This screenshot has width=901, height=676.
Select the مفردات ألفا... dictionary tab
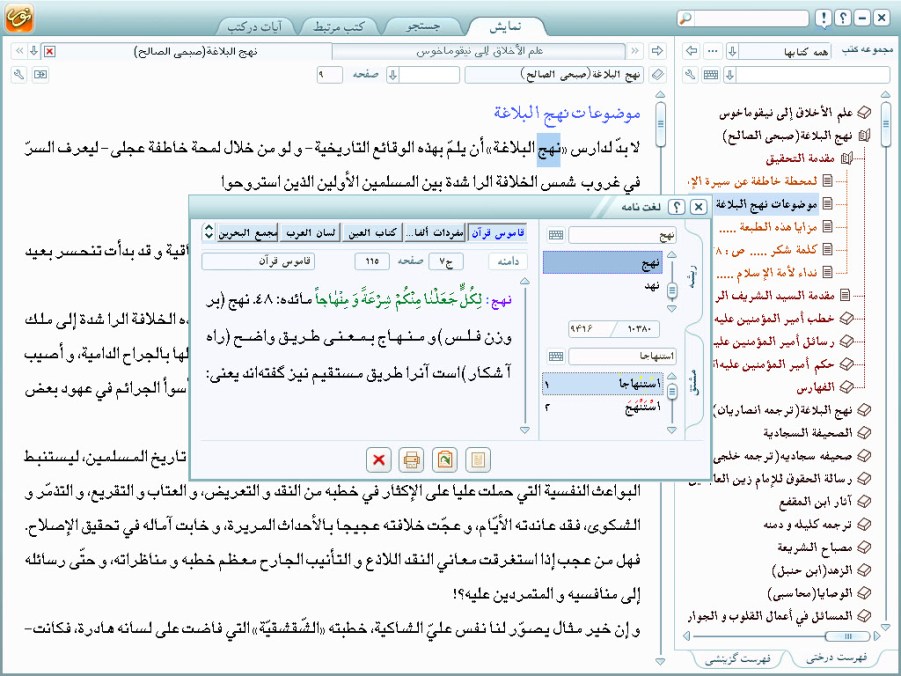click(434, 232)
